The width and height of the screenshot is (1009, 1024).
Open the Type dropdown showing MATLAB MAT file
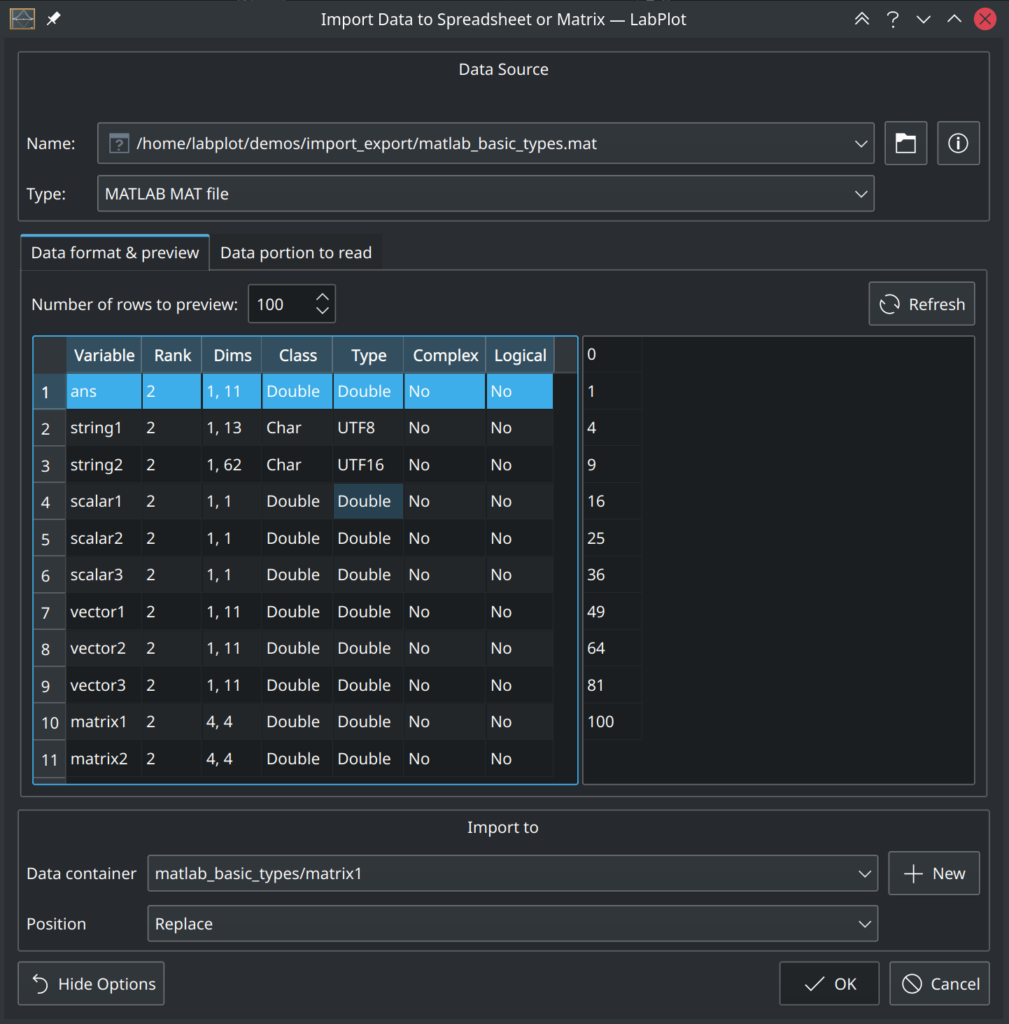pos(485,193)
